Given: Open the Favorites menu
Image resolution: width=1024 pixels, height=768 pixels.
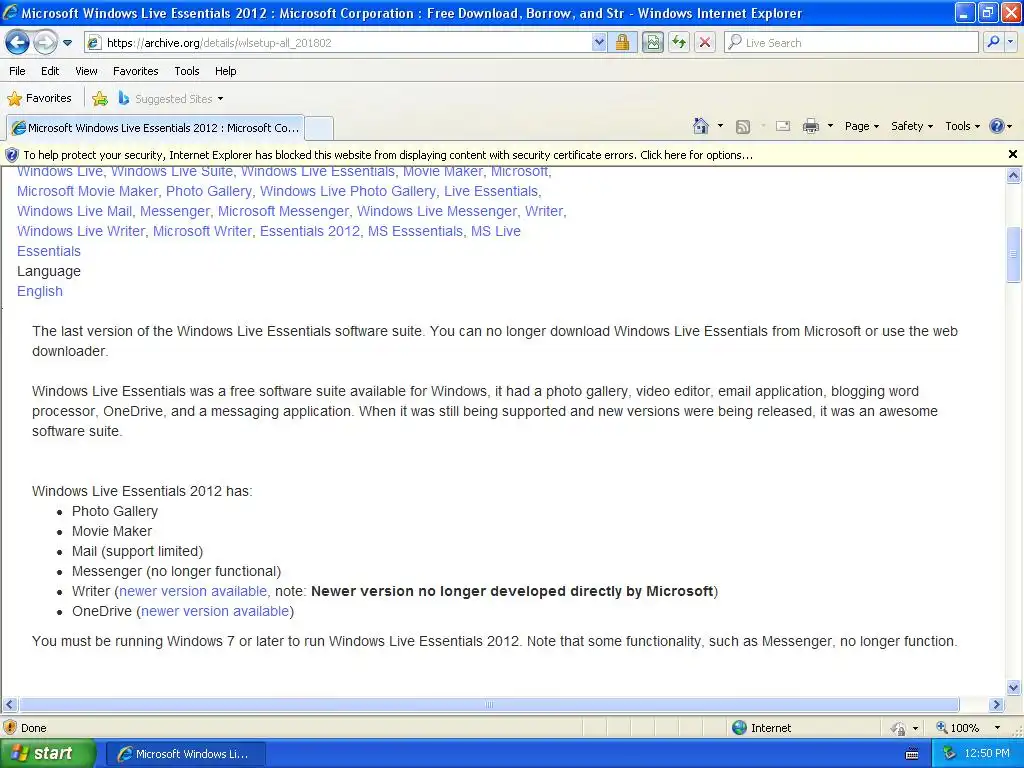Looking at the screenshot, I should coord(136,71).
